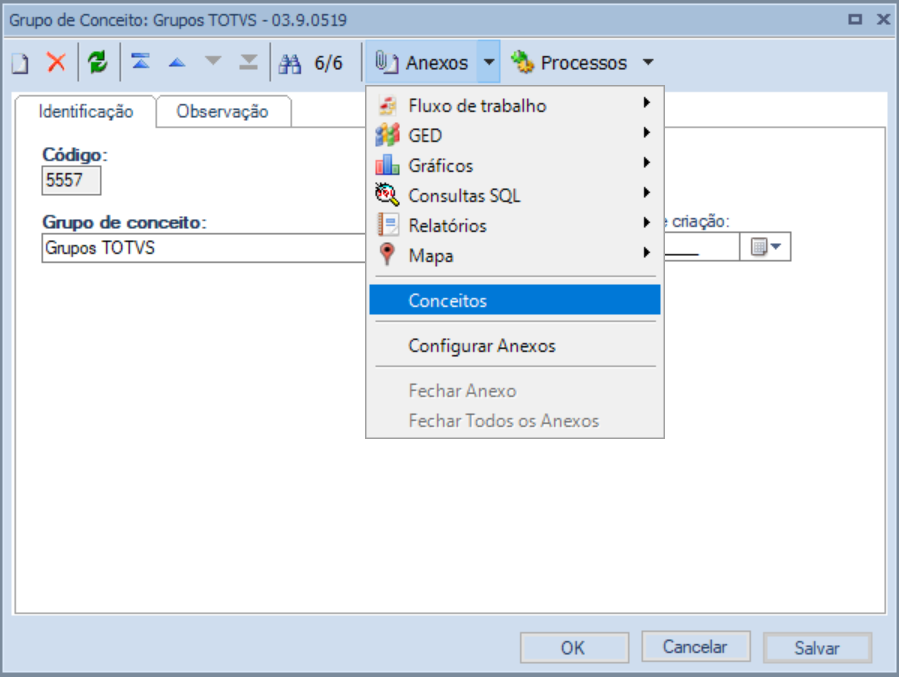899x679 pixels.
Task: Open the Consultas SQL submenu
Action: [515, 196]
